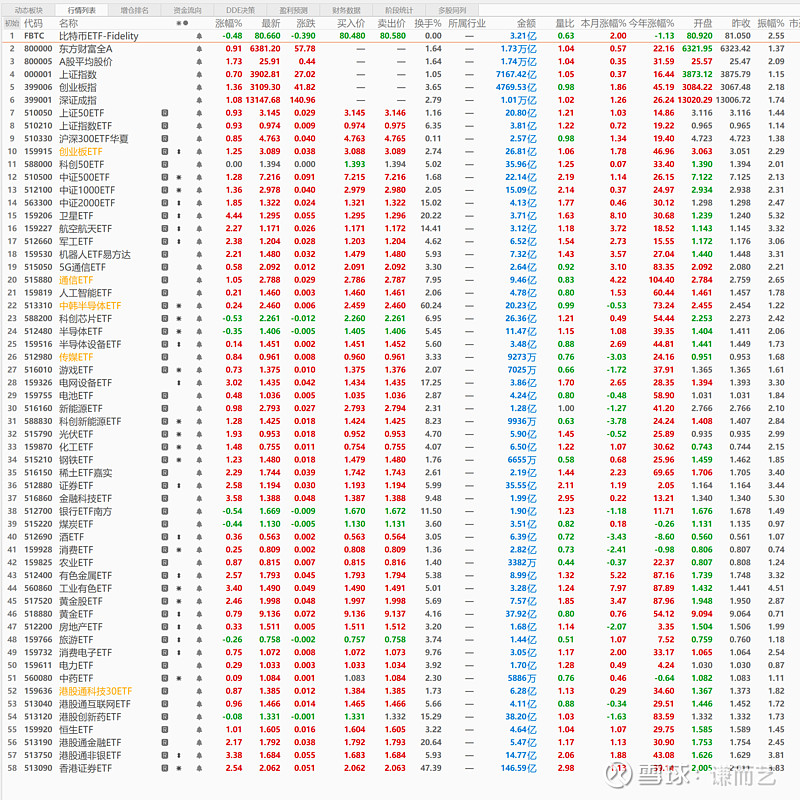Click the 初始 header cell
800x800 pixels.
pos(11,22)
